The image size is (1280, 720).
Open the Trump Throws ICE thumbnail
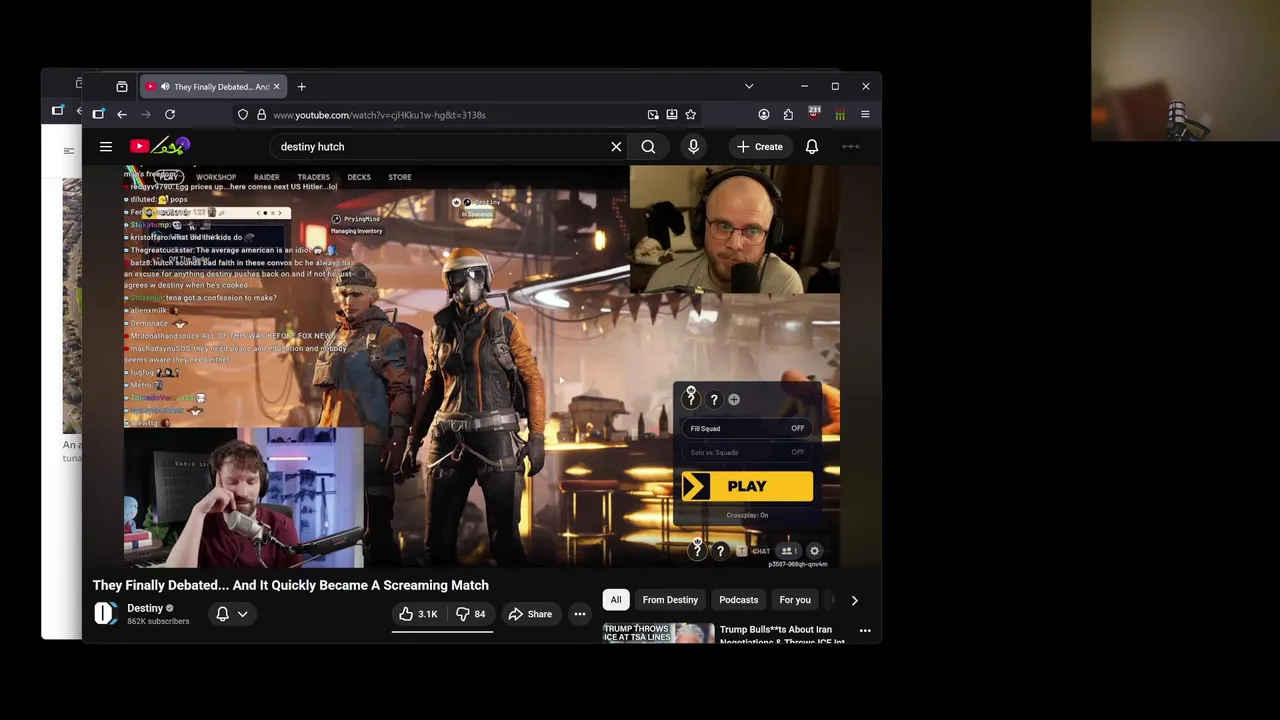tap(658, 633)
